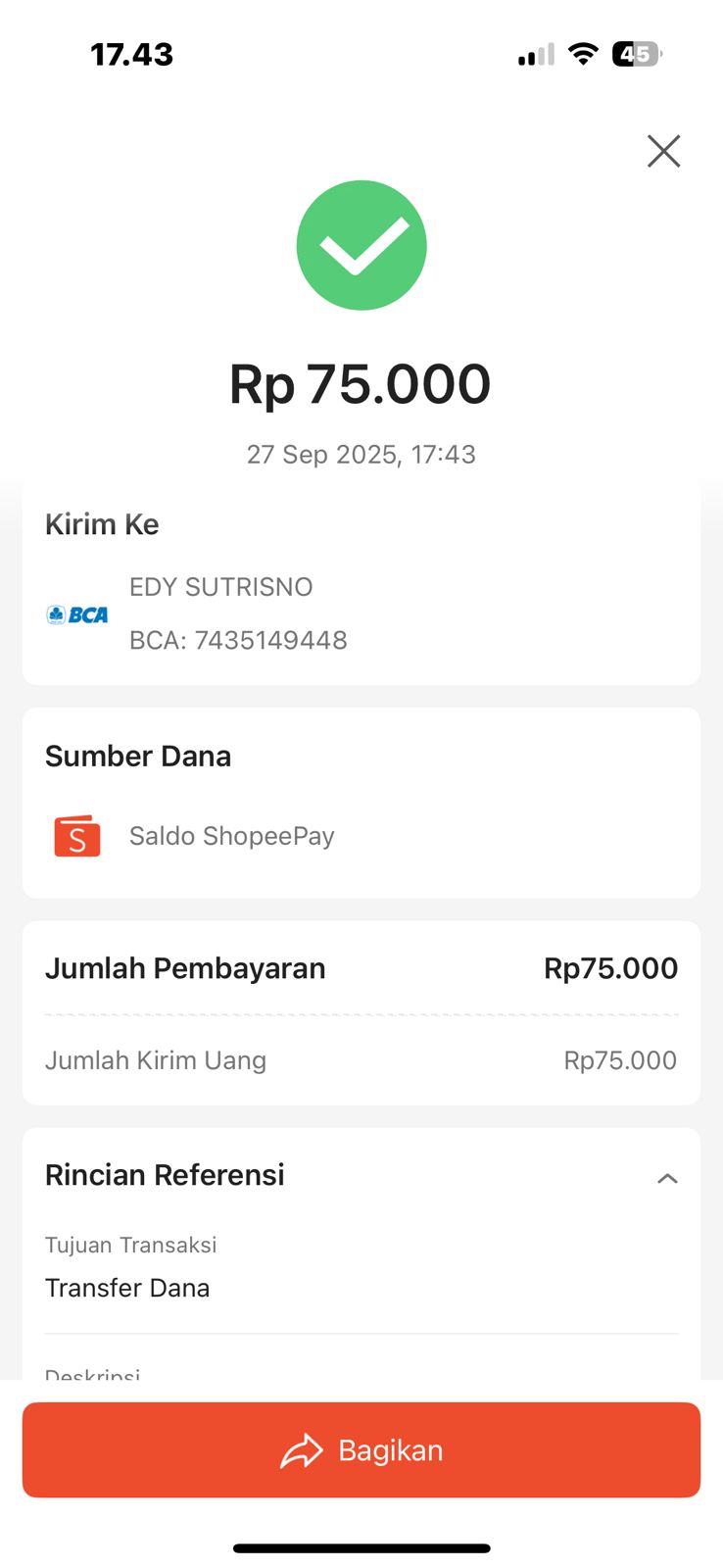The height and width of the screenshot is (1568, 723).
Task: Tap recipient name EDY SUTRISNO
Action: pyautogui.click(x=221, y=587)
